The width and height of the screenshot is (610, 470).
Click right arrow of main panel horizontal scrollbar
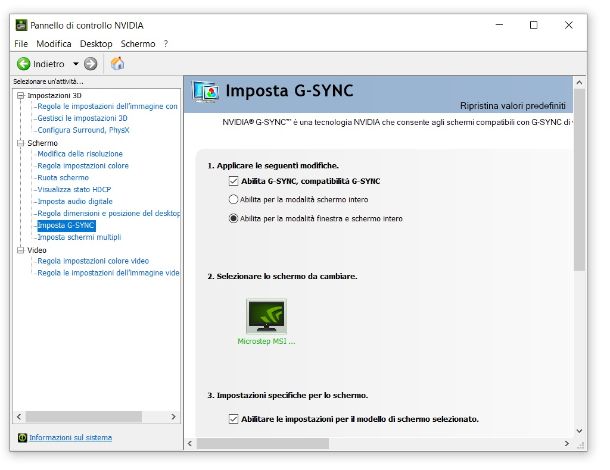point(567,444)
